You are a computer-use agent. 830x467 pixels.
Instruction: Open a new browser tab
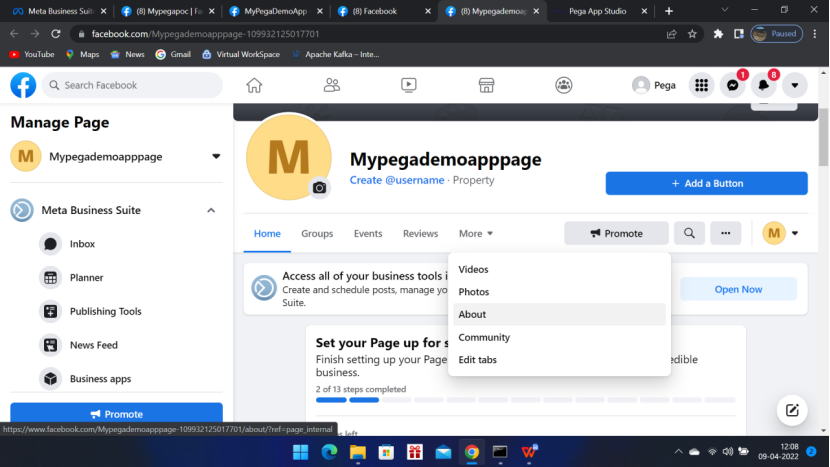coord(669,11)
